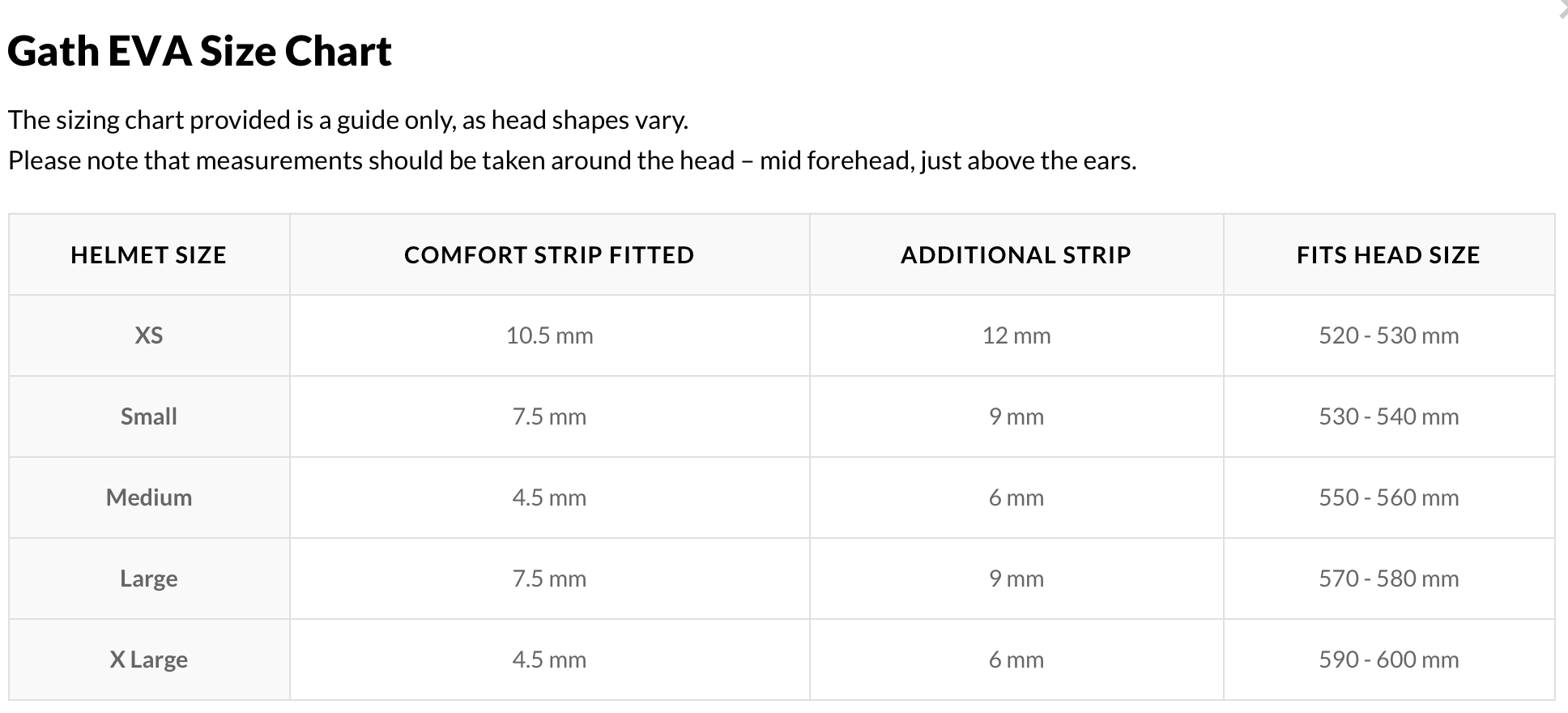Select the X Large helmet size cell
The width and height of the screenshot is (1568, 713).
coord(148,660)
